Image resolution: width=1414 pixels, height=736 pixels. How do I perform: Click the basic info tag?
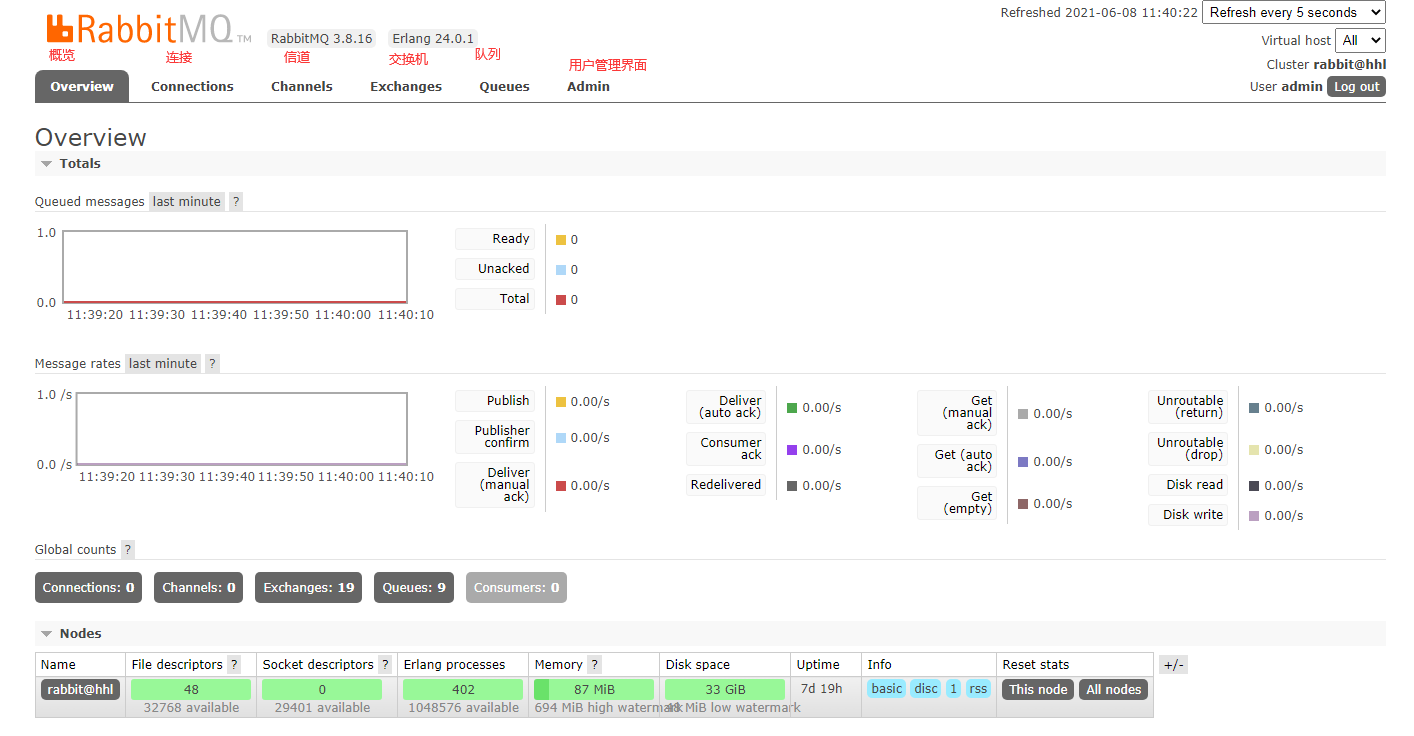click(886, 689)
